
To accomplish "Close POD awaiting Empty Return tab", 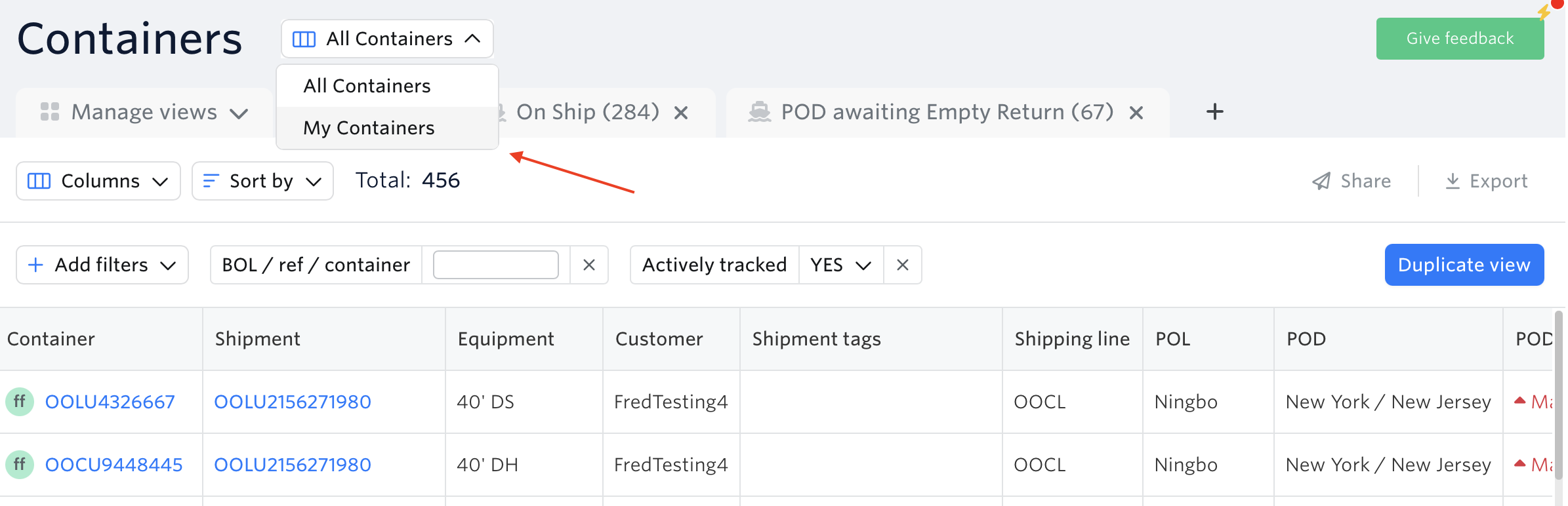I will pyautogui.click(x=1136, y=113).
